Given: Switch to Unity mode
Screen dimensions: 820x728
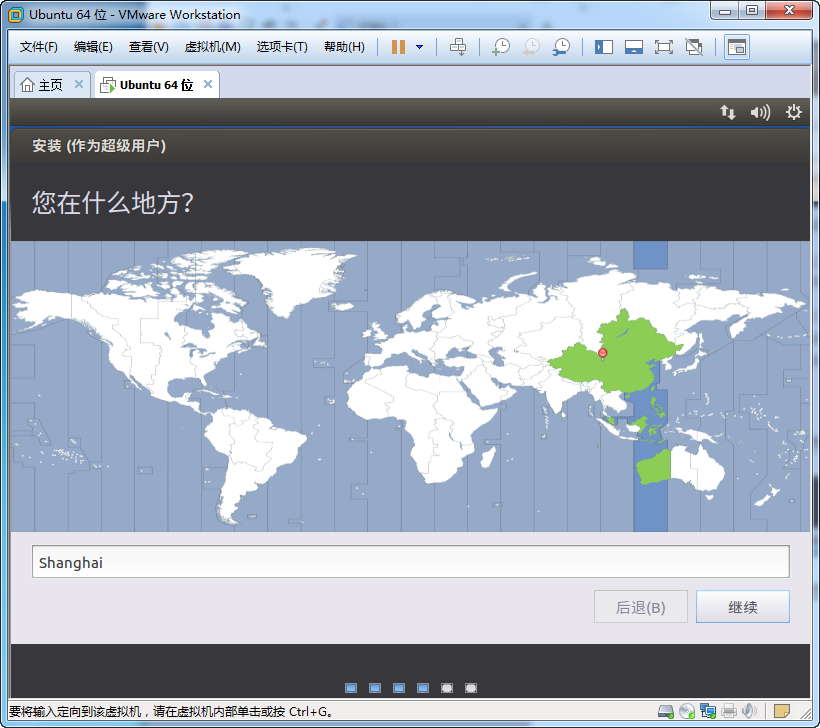Looking at the screenshot, I should tap(694, 47).
